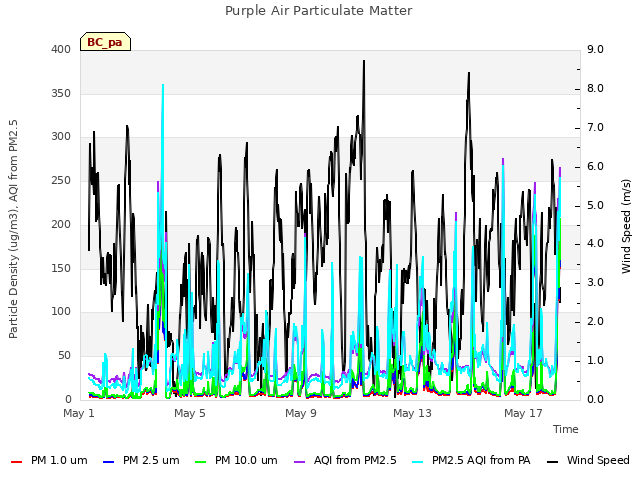
Task: Click the cyan PM2.5 AQI from PA swatch
Action: pos(418,462)
